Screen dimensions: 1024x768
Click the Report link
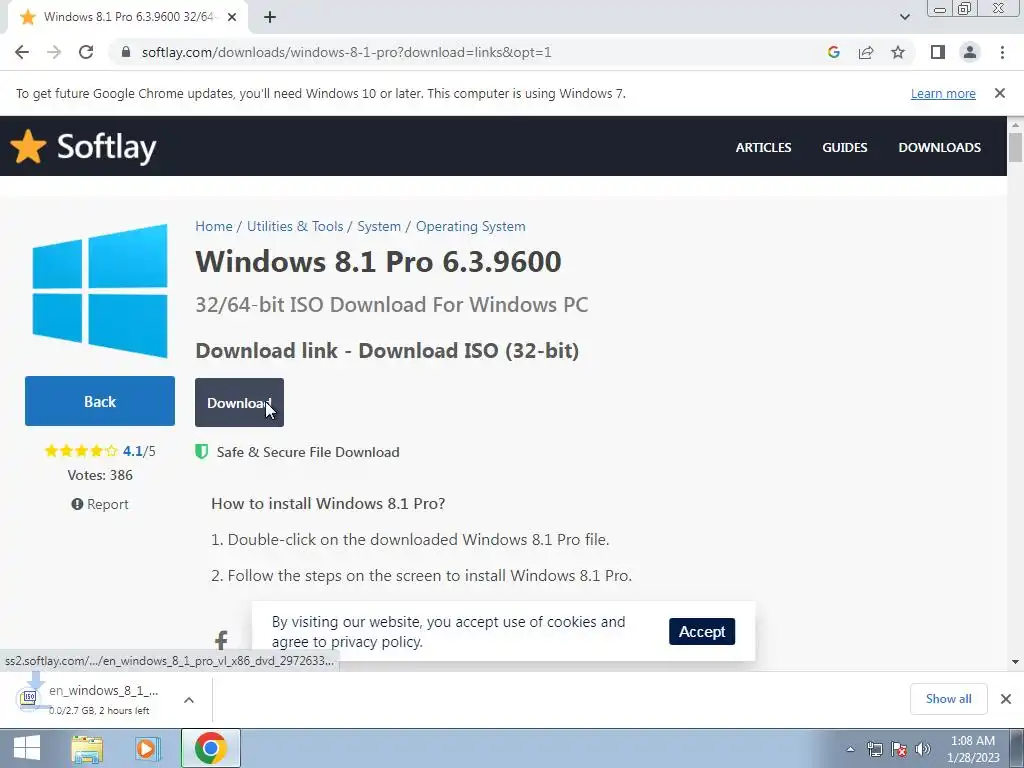[x=100, y=504]
